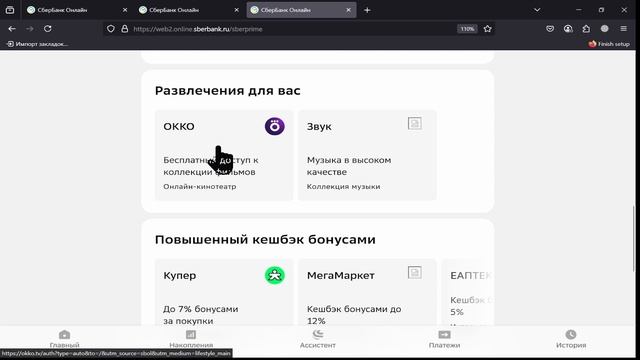
Task: Close the second Сбербанк Онлайн tab
Action: (x=236, y=10)
